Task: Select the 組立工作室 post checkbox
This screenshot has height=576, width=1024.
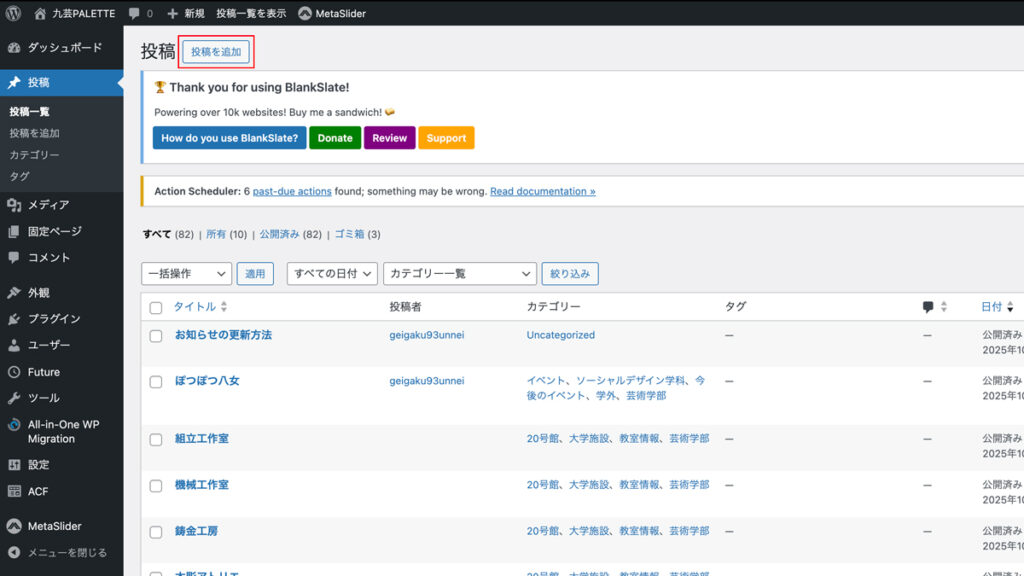Action: [156, 440]
